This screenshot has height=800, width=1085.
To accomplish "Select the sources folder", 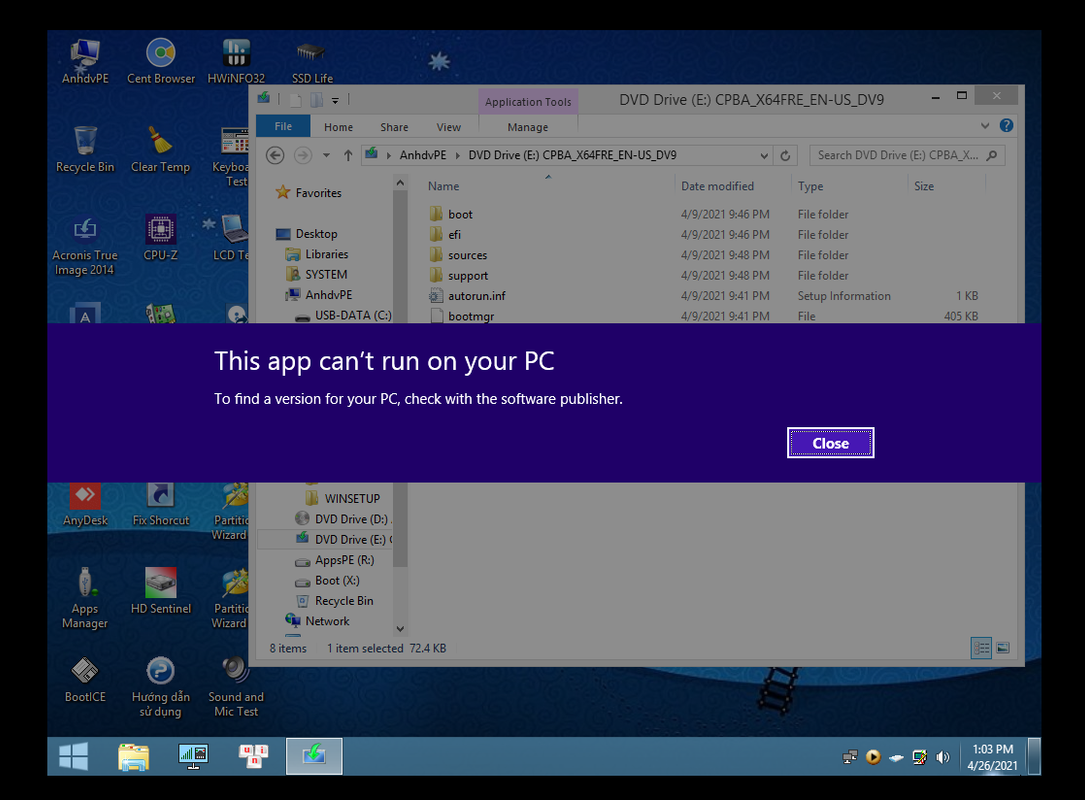I will click(467, 255).
